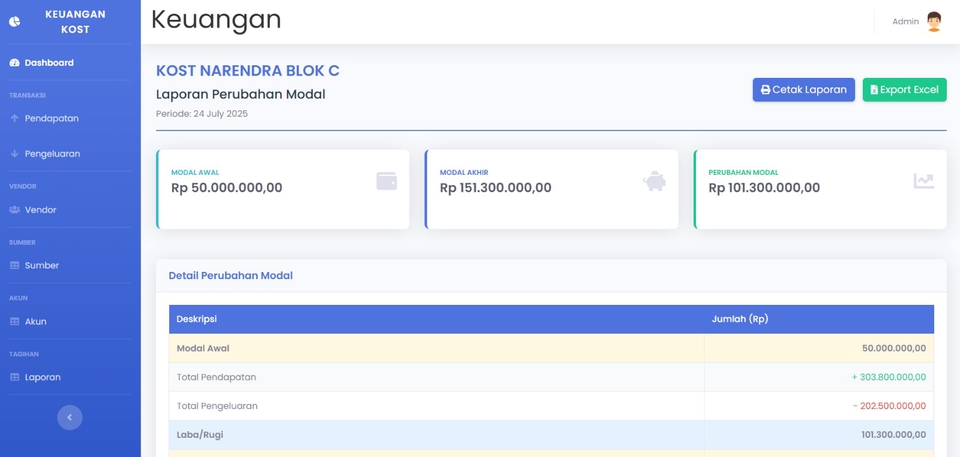Image resolution: width=960 pixels, height=457 pixels.
Task: Click the Dashboard speedometer icon
Action: click(x=14, y=63)
